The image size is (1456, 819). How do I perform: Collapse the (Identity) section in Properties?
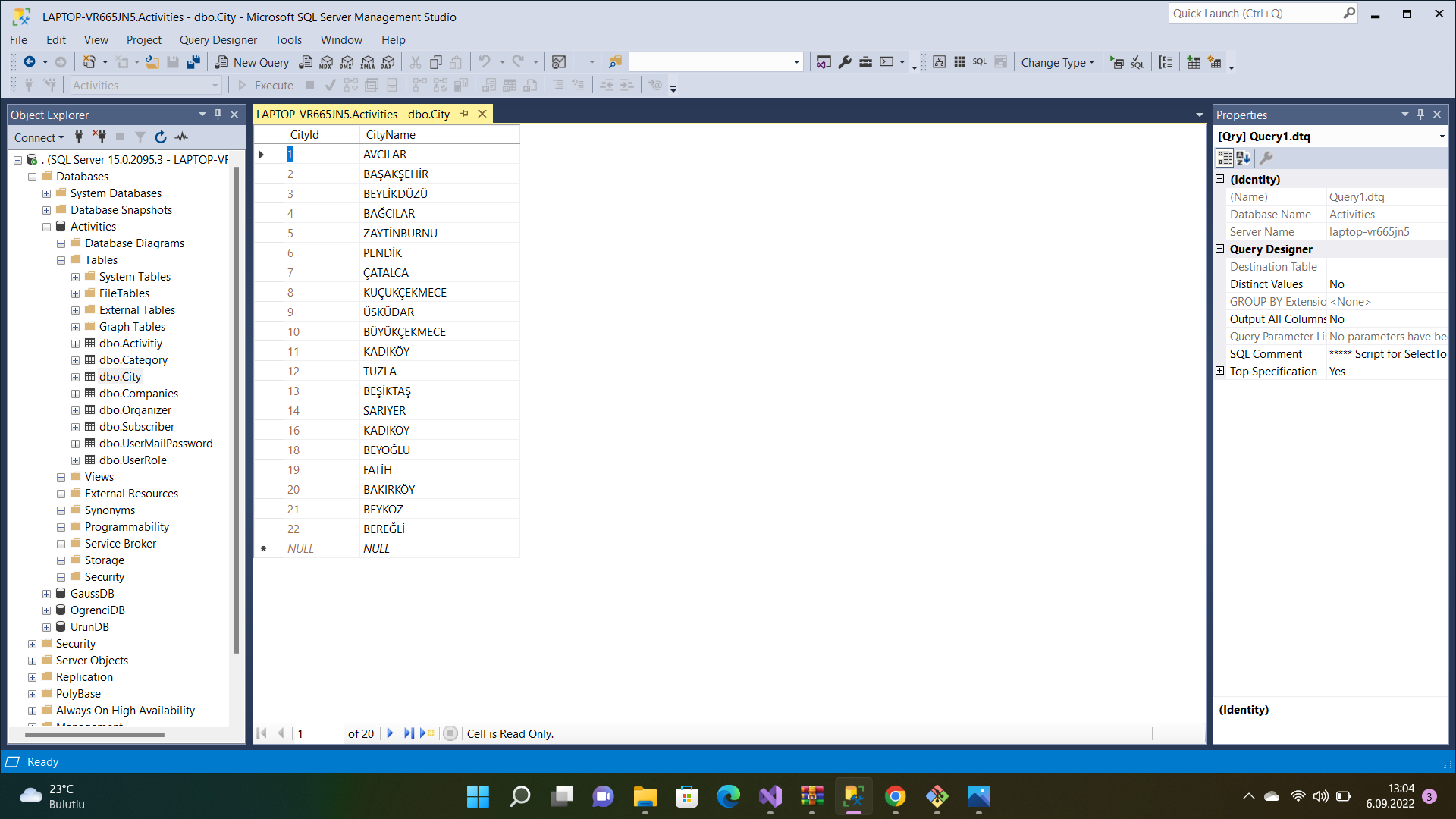pos(1220,179)
